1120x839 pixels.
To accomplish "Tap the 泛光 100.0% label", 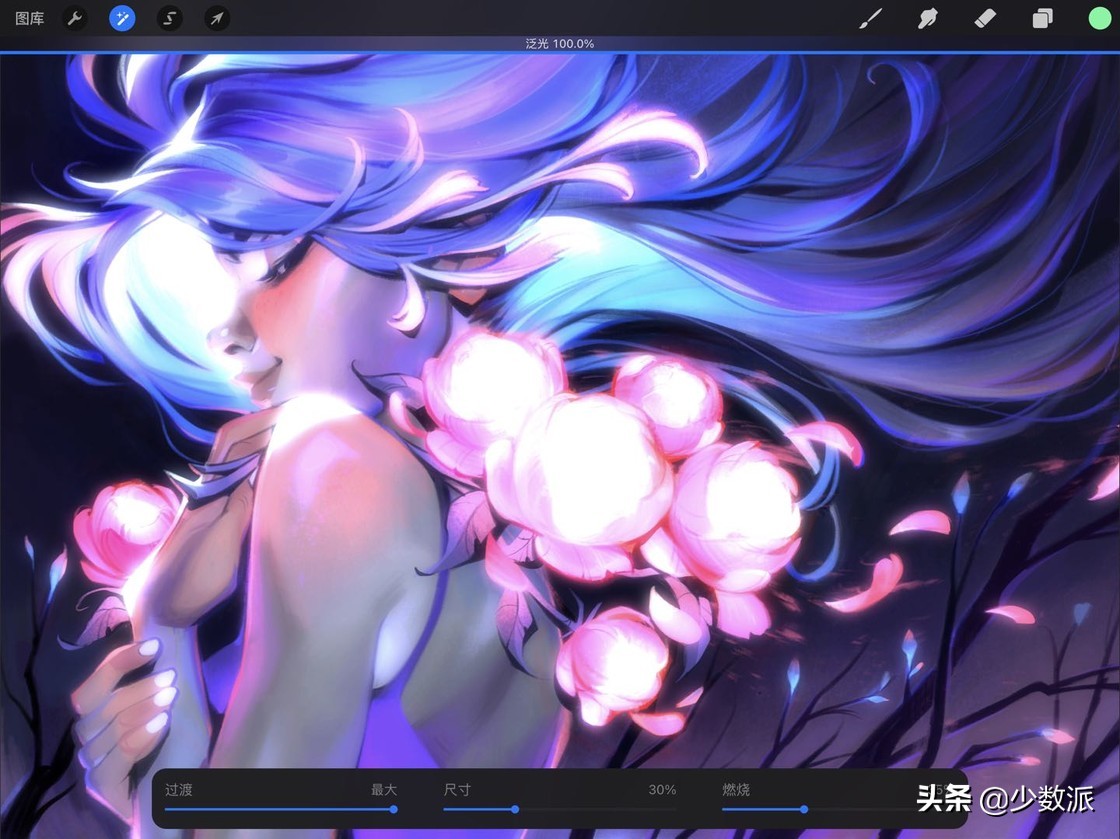I will pyautogui.click(x=560, y=44).
